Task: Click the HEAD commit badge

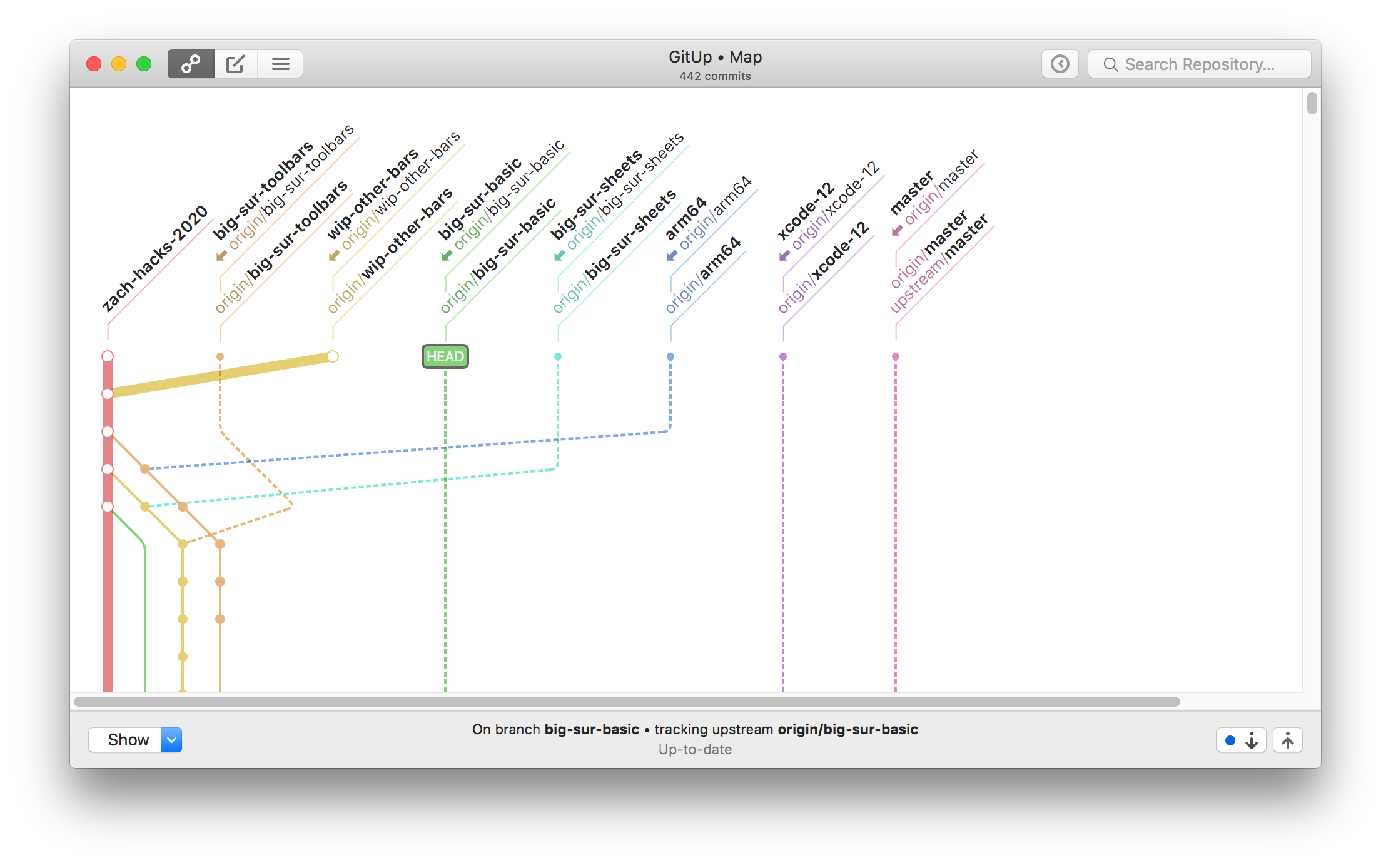Action: (445, 356)
